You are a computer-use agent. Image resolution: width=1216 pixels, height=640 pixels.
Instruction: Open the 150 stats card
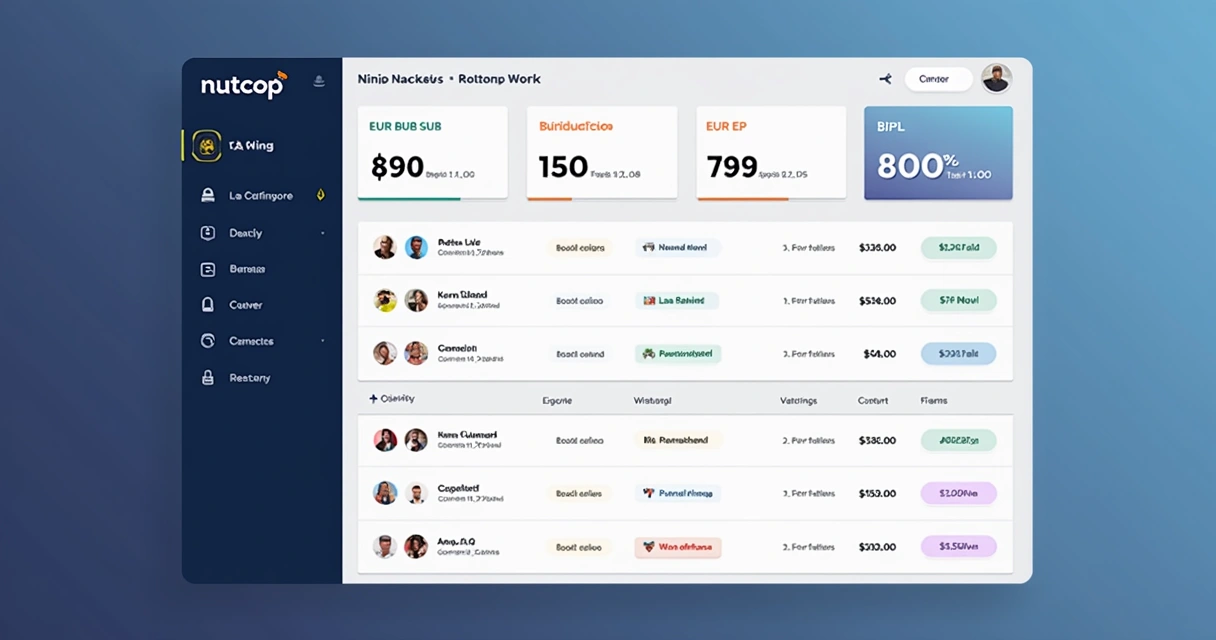[602, 153]
